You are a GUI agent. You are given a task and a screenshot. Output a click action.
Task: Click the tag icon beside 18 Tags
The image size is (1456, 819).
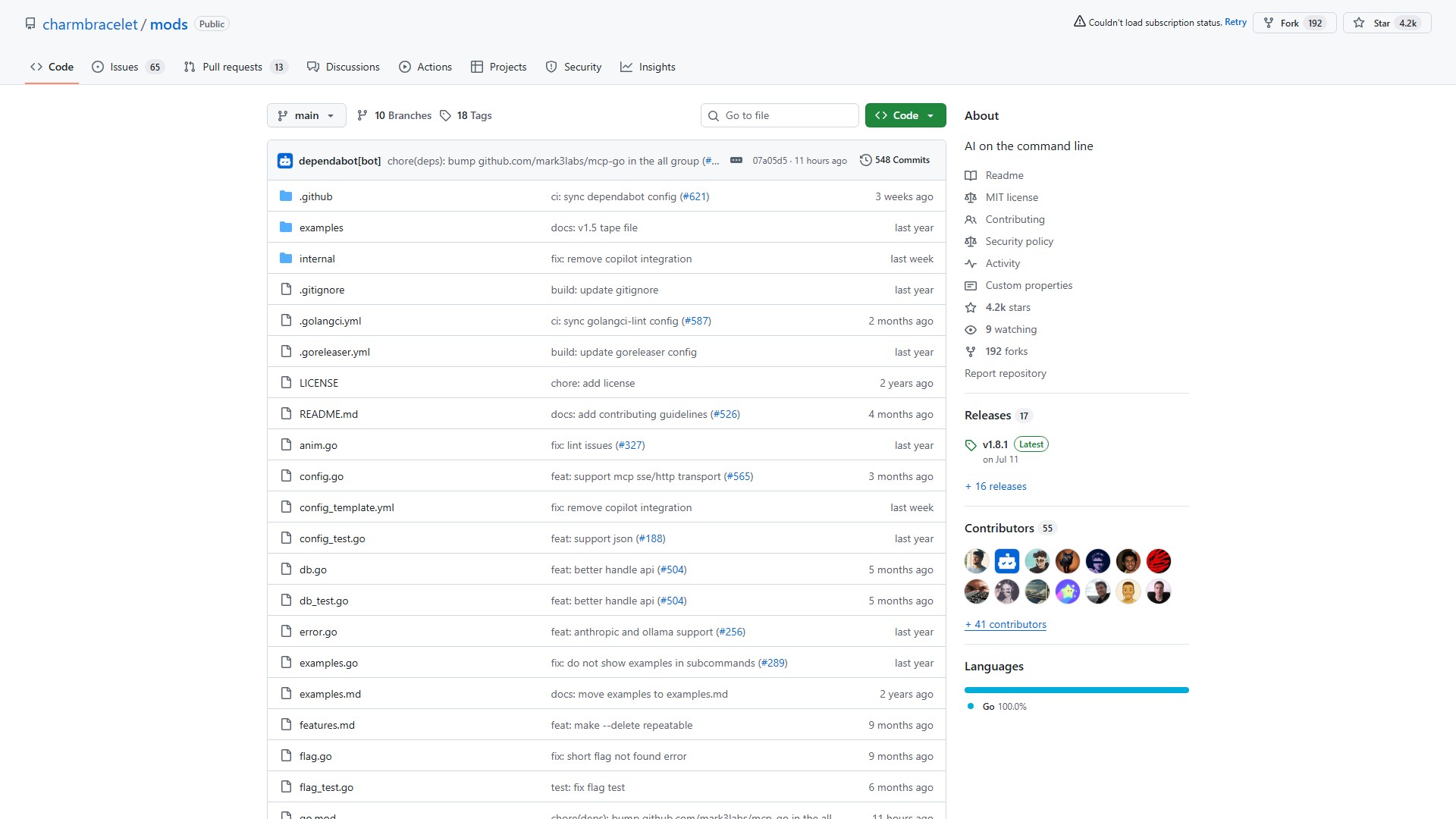click(x=445, y=115)
